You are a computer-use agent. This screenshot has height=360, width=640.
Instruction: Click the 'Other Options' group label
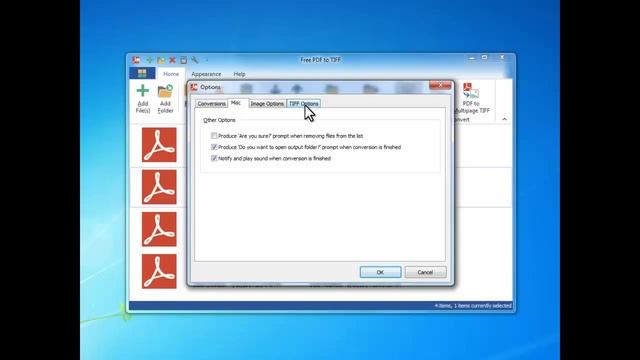[x=219, y=120]
